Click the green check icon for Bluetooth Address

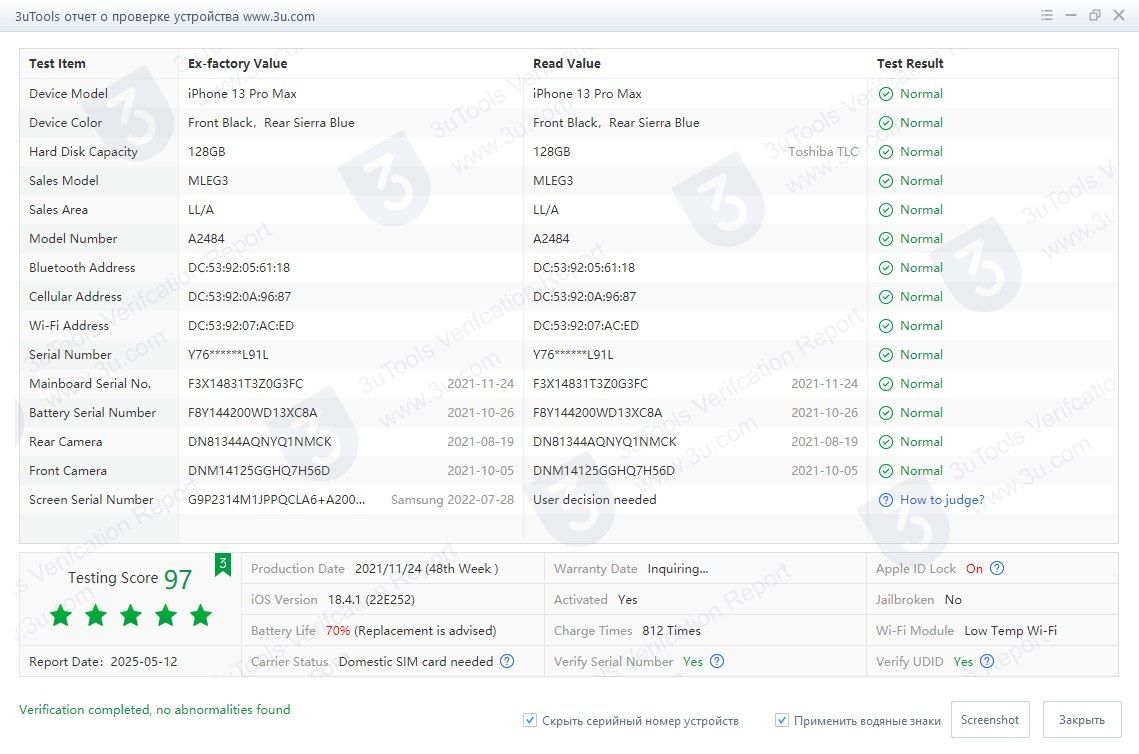(x=885, y=268)
